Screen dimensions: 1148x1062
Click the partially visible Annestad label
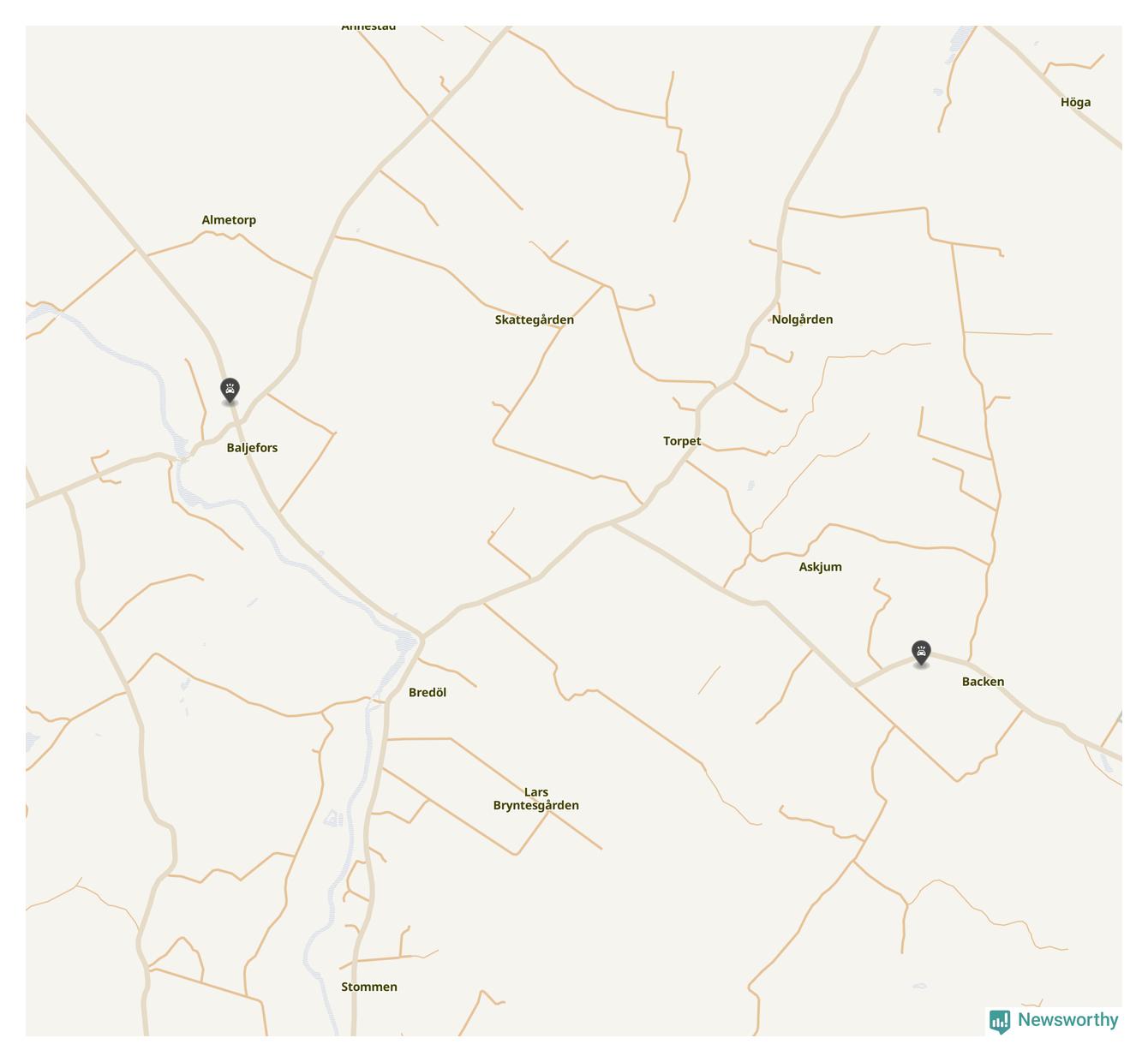(x=368, y=27)
